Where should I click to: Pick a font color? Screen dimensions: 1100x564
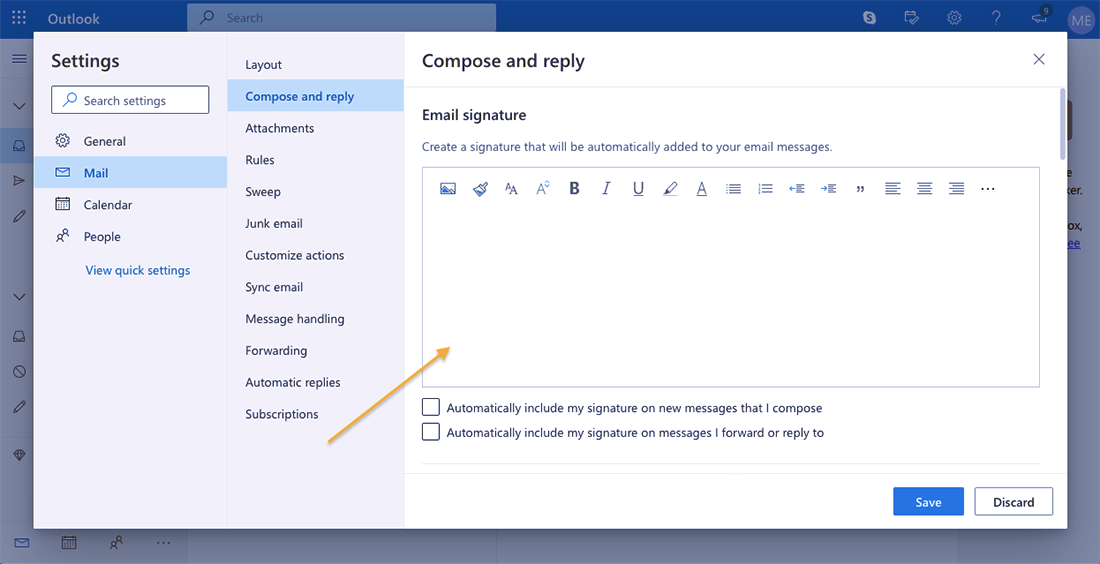tap(701, 189)
